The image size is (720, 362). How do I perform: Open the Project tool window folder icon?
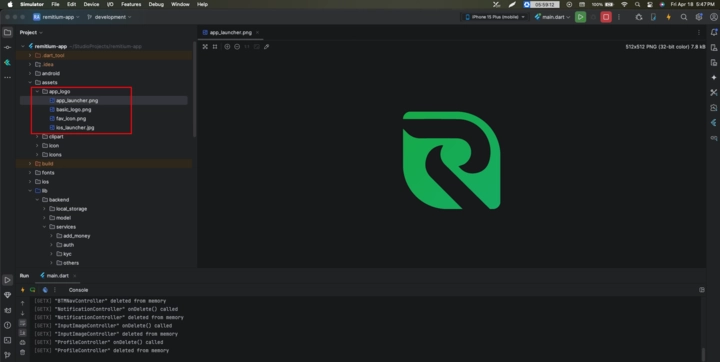pyautogui.click(x=7, y=32)
